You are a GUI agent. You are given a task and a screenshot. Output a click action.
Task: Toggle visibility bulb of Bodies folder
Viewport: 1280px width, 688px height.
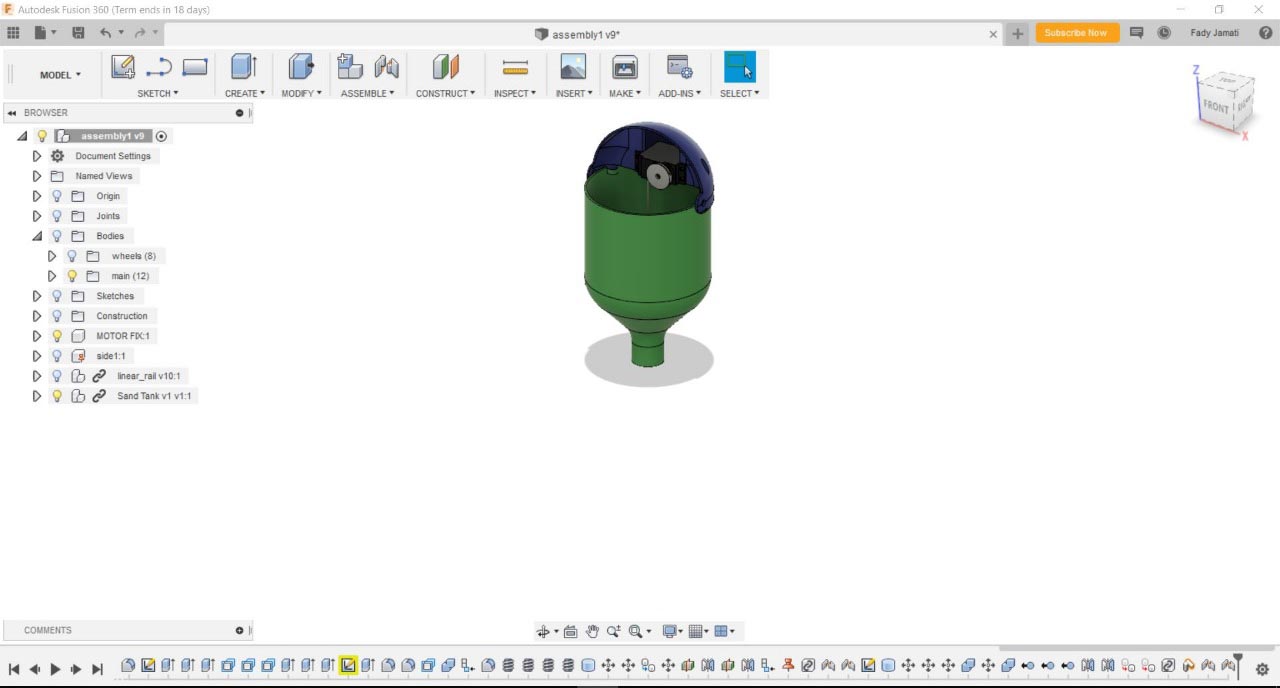[x=57, y=236]
